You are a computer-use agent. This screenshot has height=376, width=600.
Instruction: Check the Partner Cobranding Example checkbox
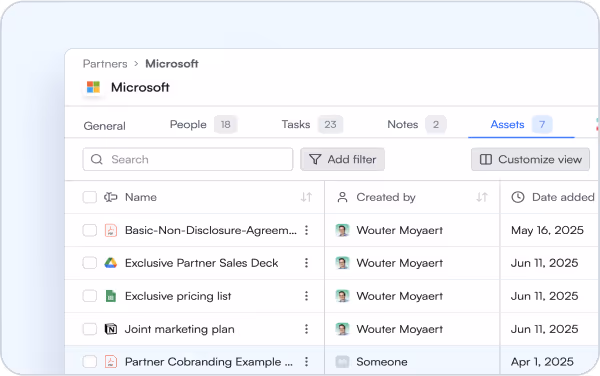click(90, 361)
